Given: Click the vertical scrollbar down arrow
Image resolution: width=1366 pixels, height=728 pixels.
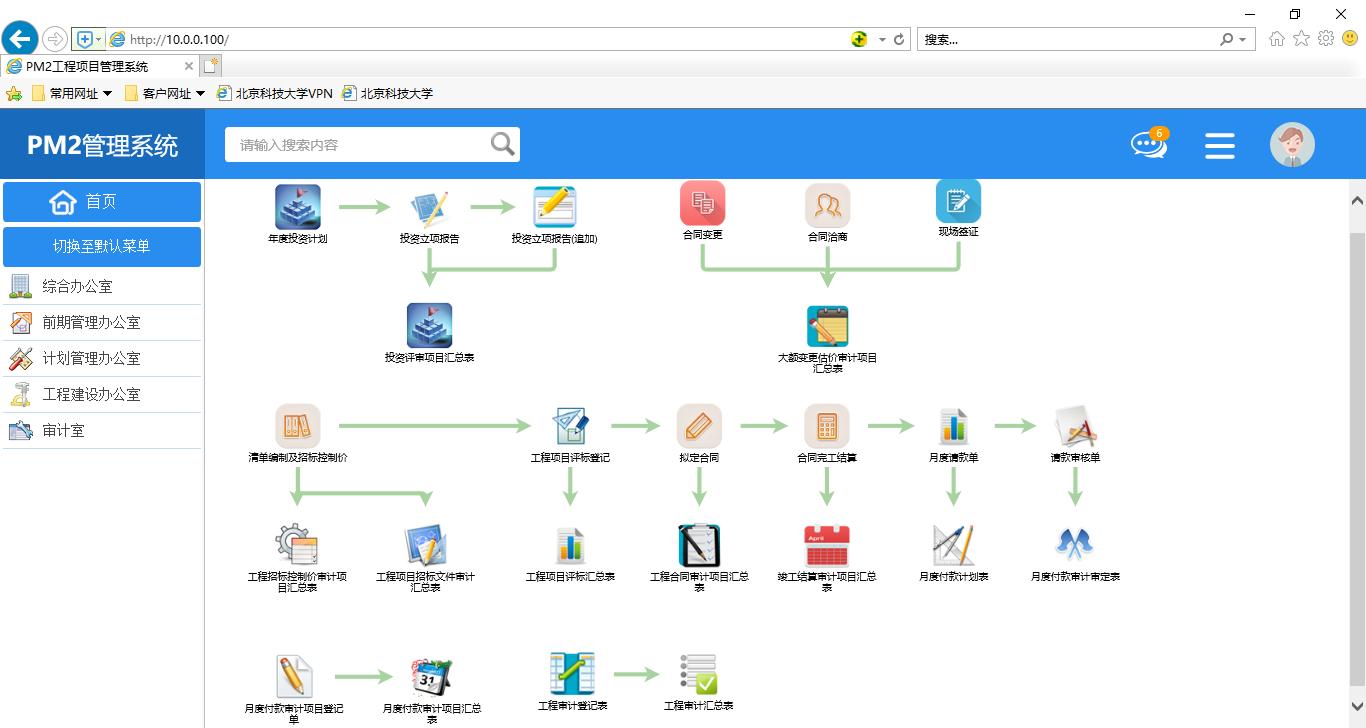Looking at the screenshot, I should click(x=1357, y=707).
